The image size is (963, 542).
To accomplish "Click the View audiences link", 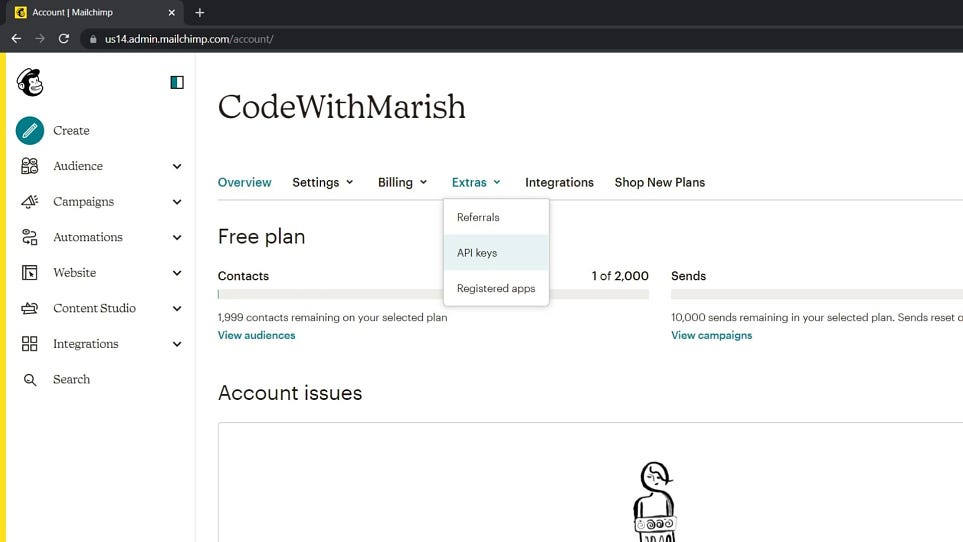I will tap(256, 335).
